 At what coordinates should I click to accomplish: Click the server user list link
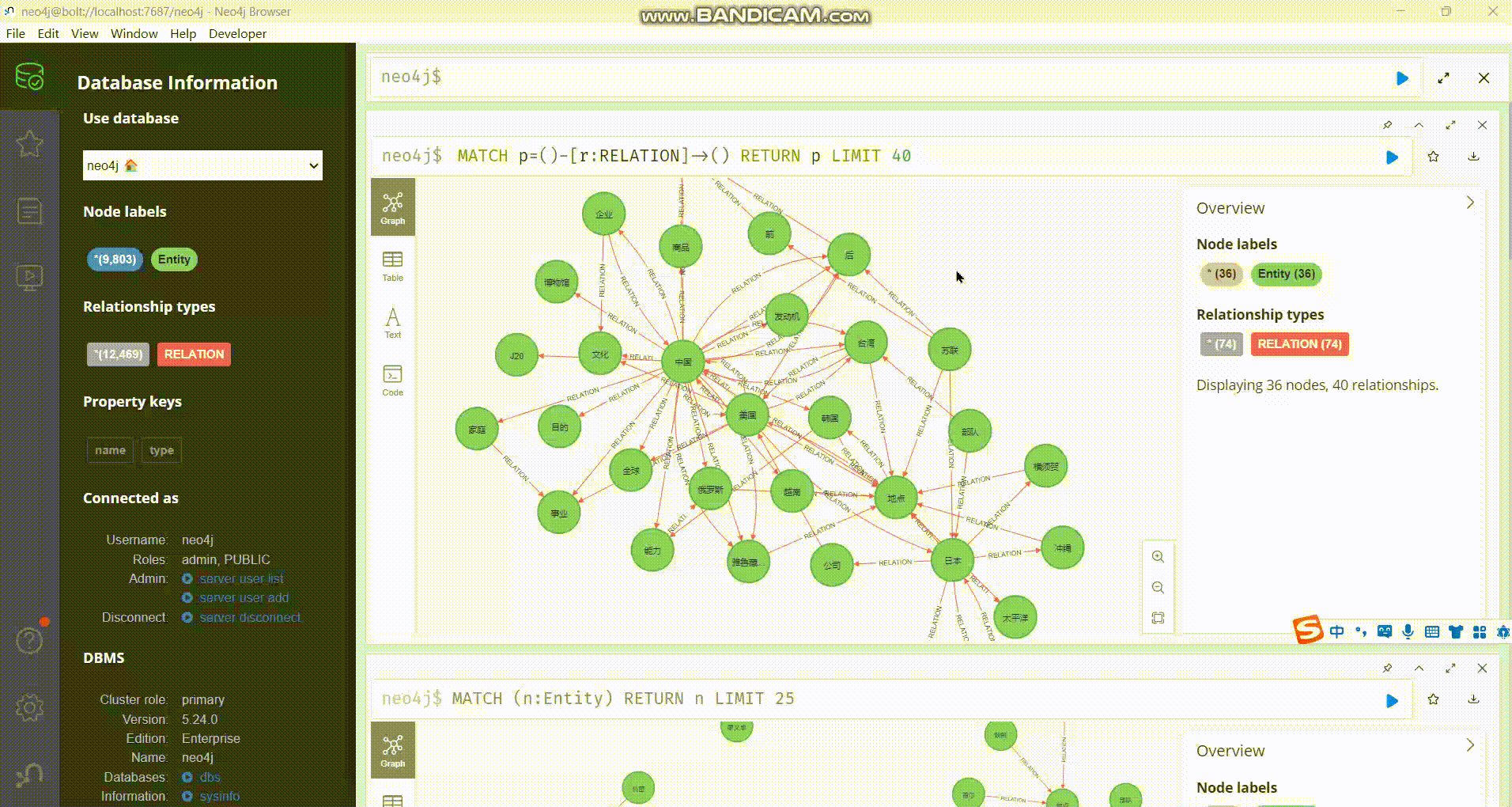click(241, 578)
